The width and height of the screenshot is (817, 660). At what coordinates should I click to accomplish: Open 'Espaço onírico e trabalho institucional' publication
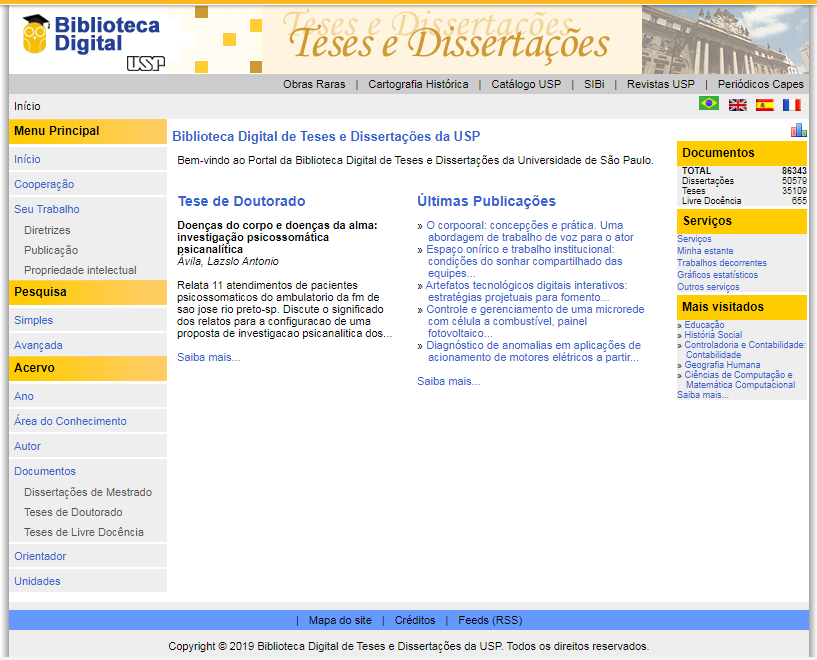pyautogui.click(x=524, y=261)
